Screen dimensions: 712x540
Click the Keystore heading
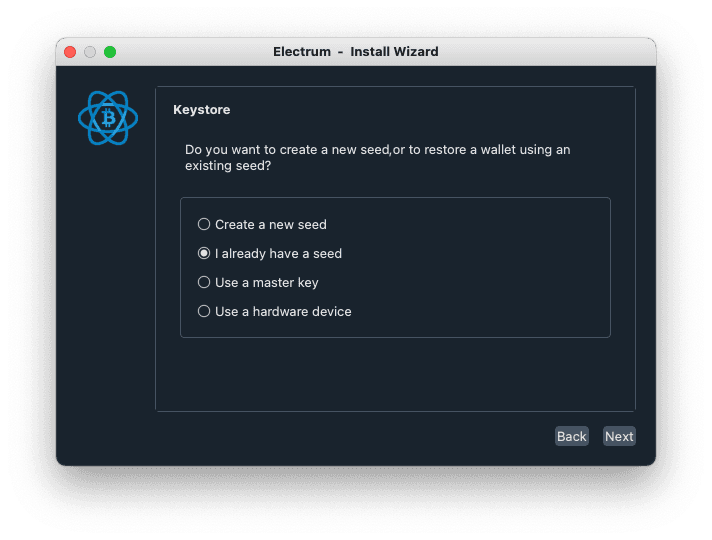click(x=201, y=110)
